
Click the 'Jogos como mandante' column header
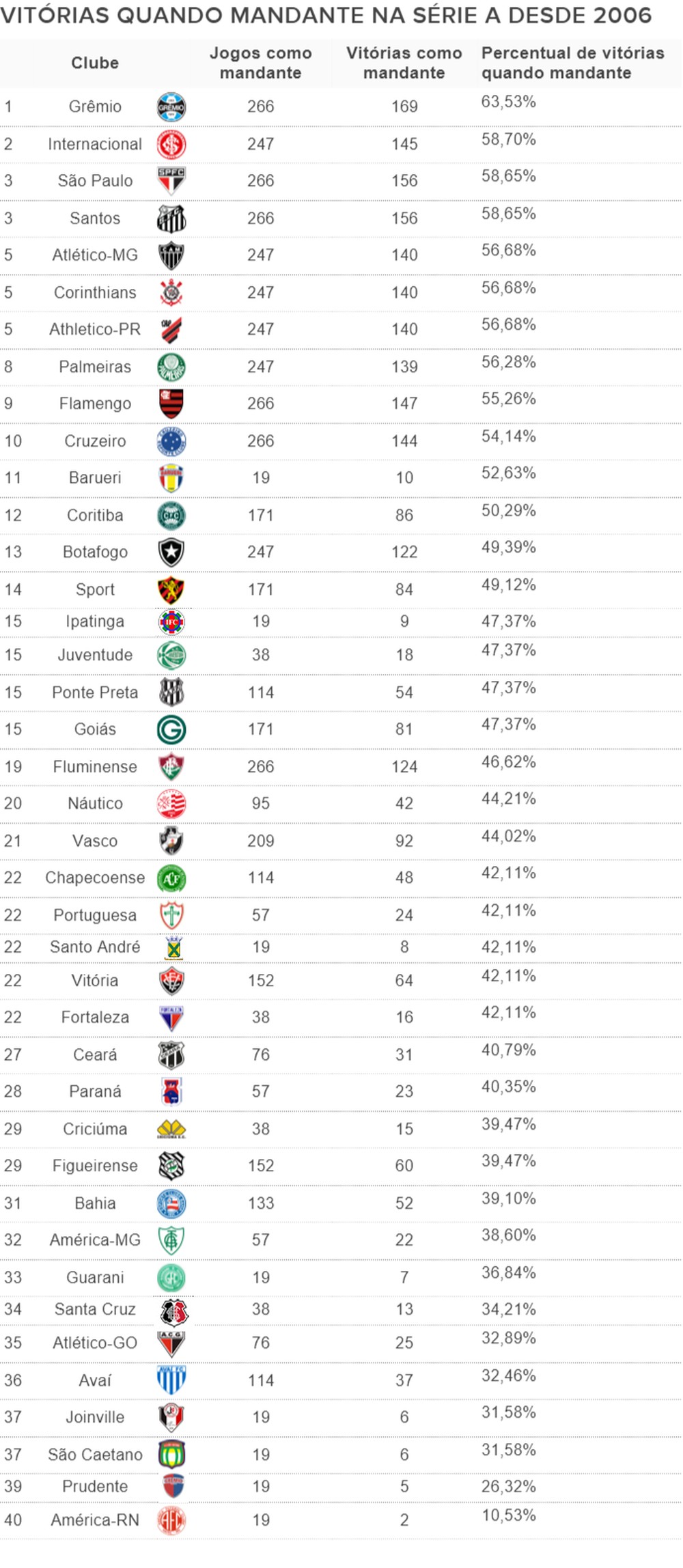click(x=260, y=63)
